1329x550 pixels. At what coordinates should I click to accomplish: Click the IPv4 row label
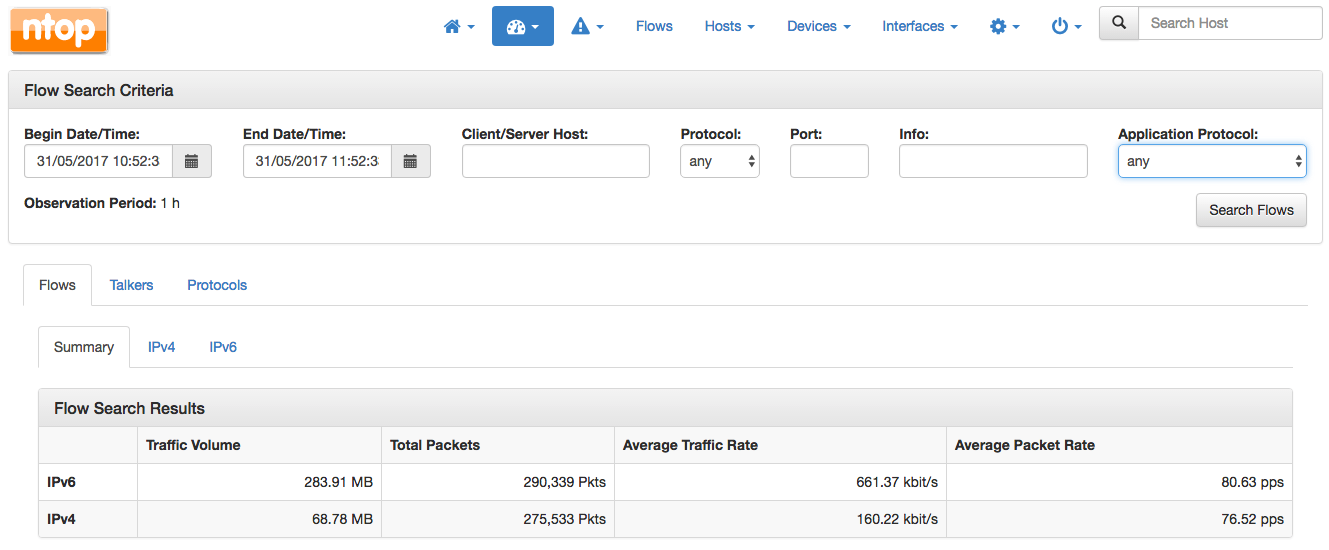click(61, 519)
